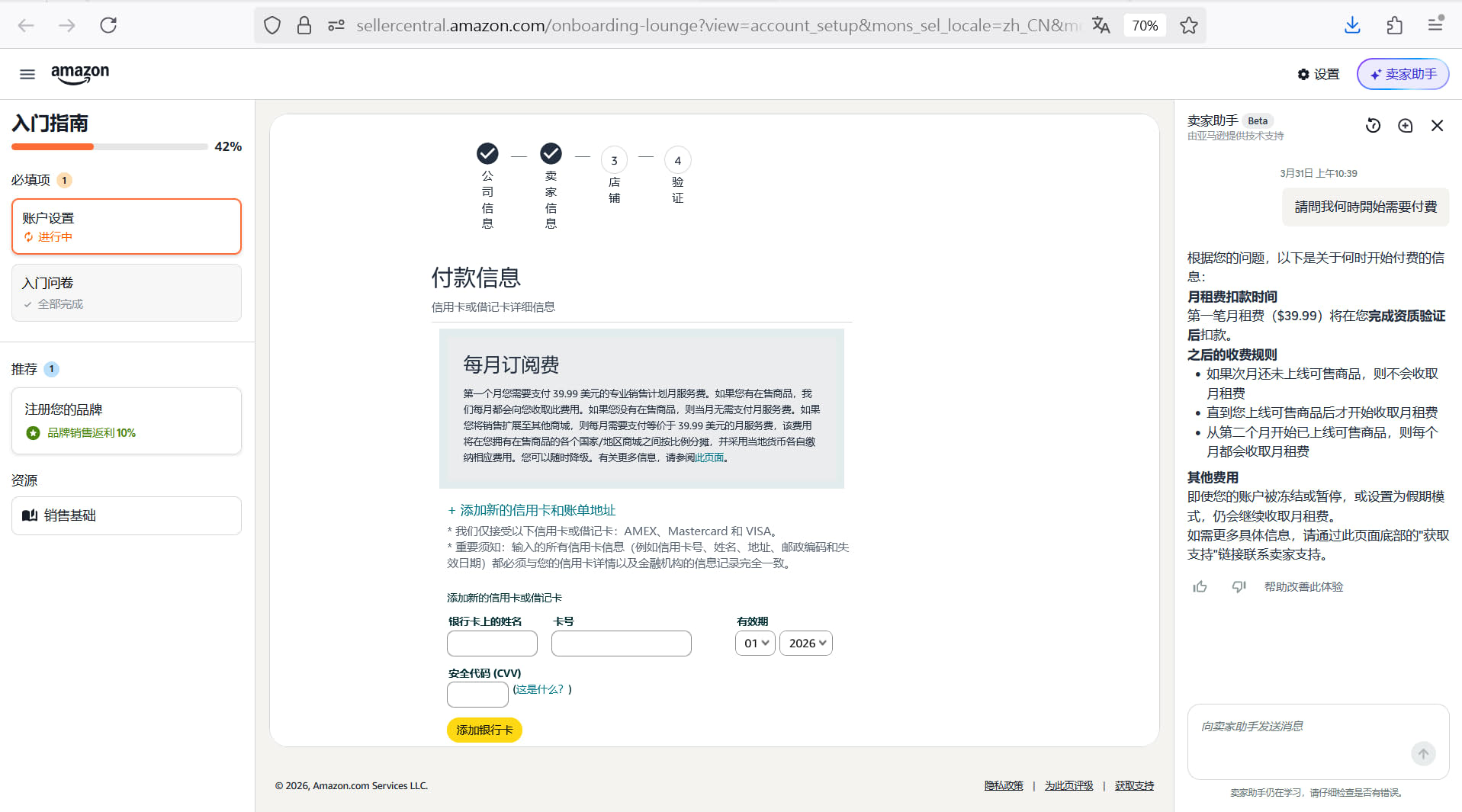Click the 付款信息 heading

point(476,278)
